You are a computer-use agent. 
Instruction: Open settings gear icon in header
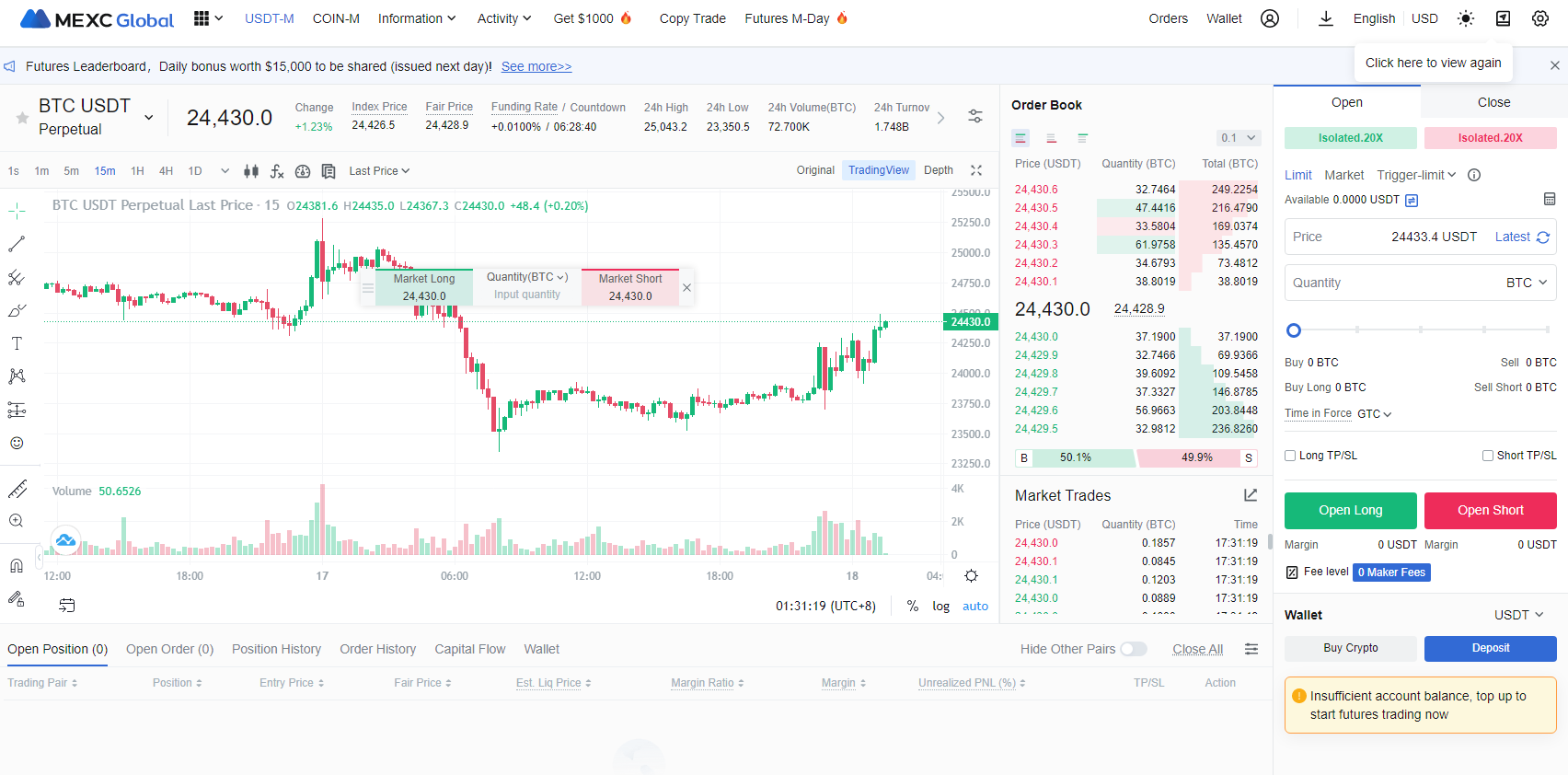[1540, 18]
